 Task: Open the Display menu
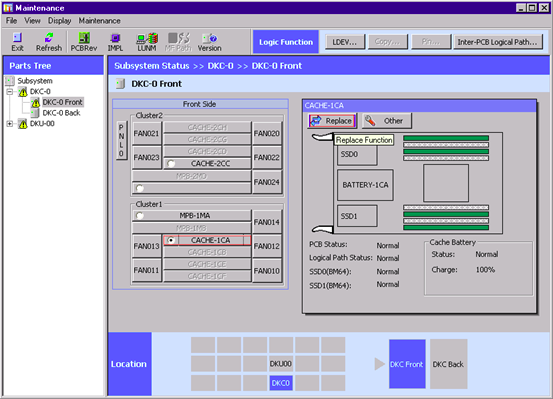pyautogui.click(x=60, y=21)
